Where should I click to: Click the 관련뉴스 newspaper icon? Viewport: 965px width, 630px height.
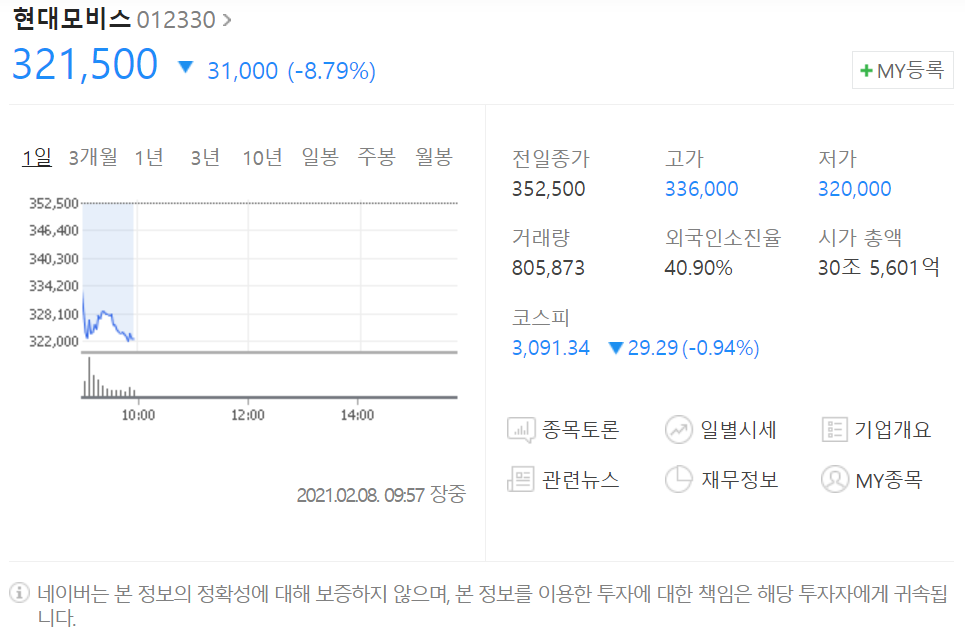click(521, 479)
